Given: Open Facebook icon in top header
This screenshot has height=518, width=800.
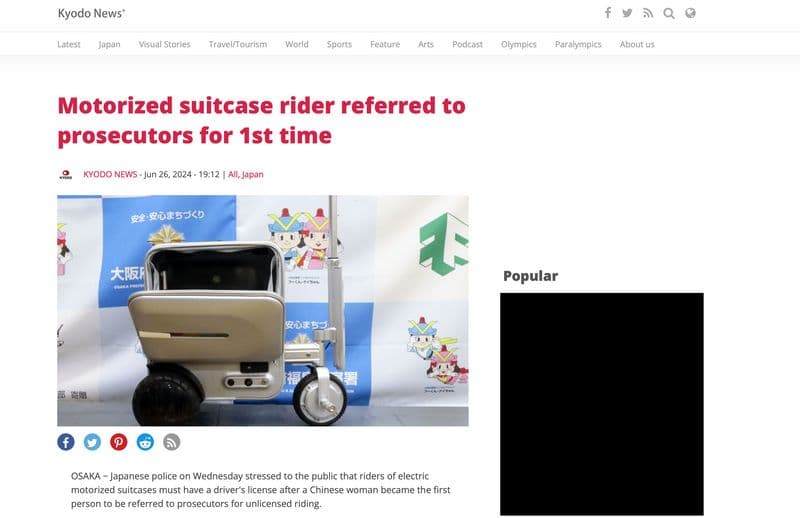Looking at the screenshot, I should [608, 13].
